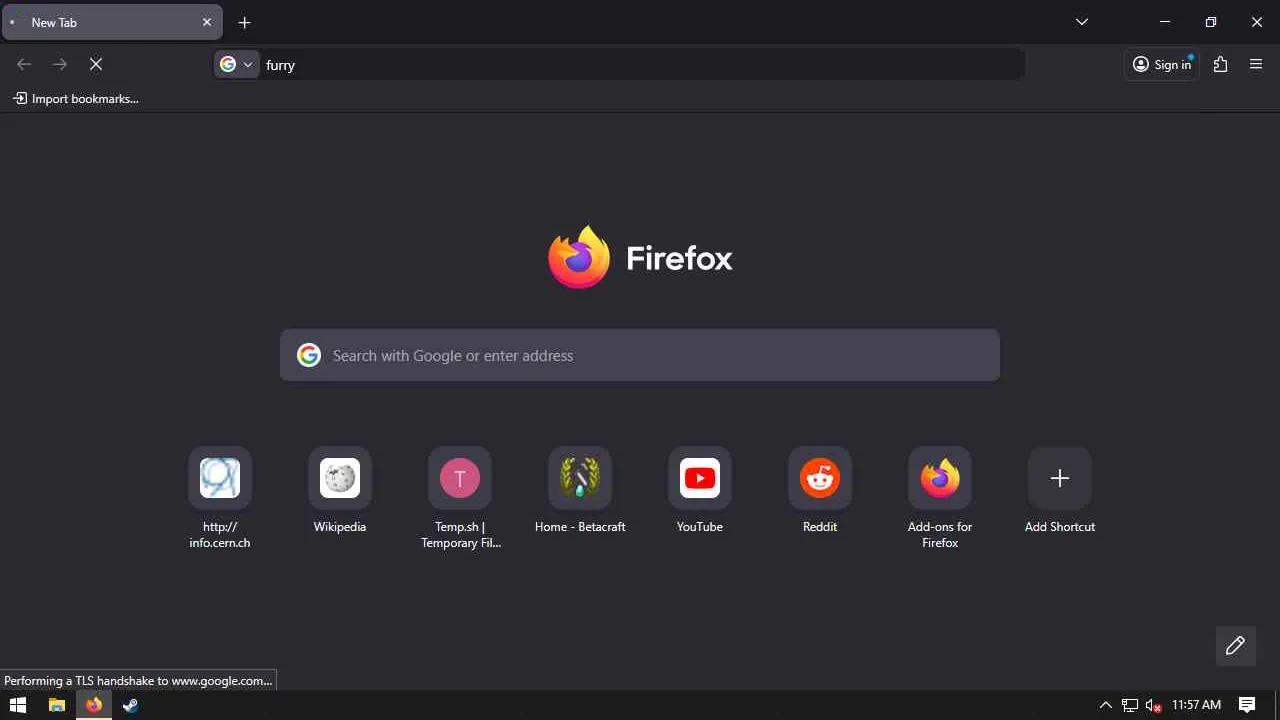This screenshot has width=1280, height=720.
Task: Show hidden system tray icons
Action: pyautogui.click(x=1106, y=705)
